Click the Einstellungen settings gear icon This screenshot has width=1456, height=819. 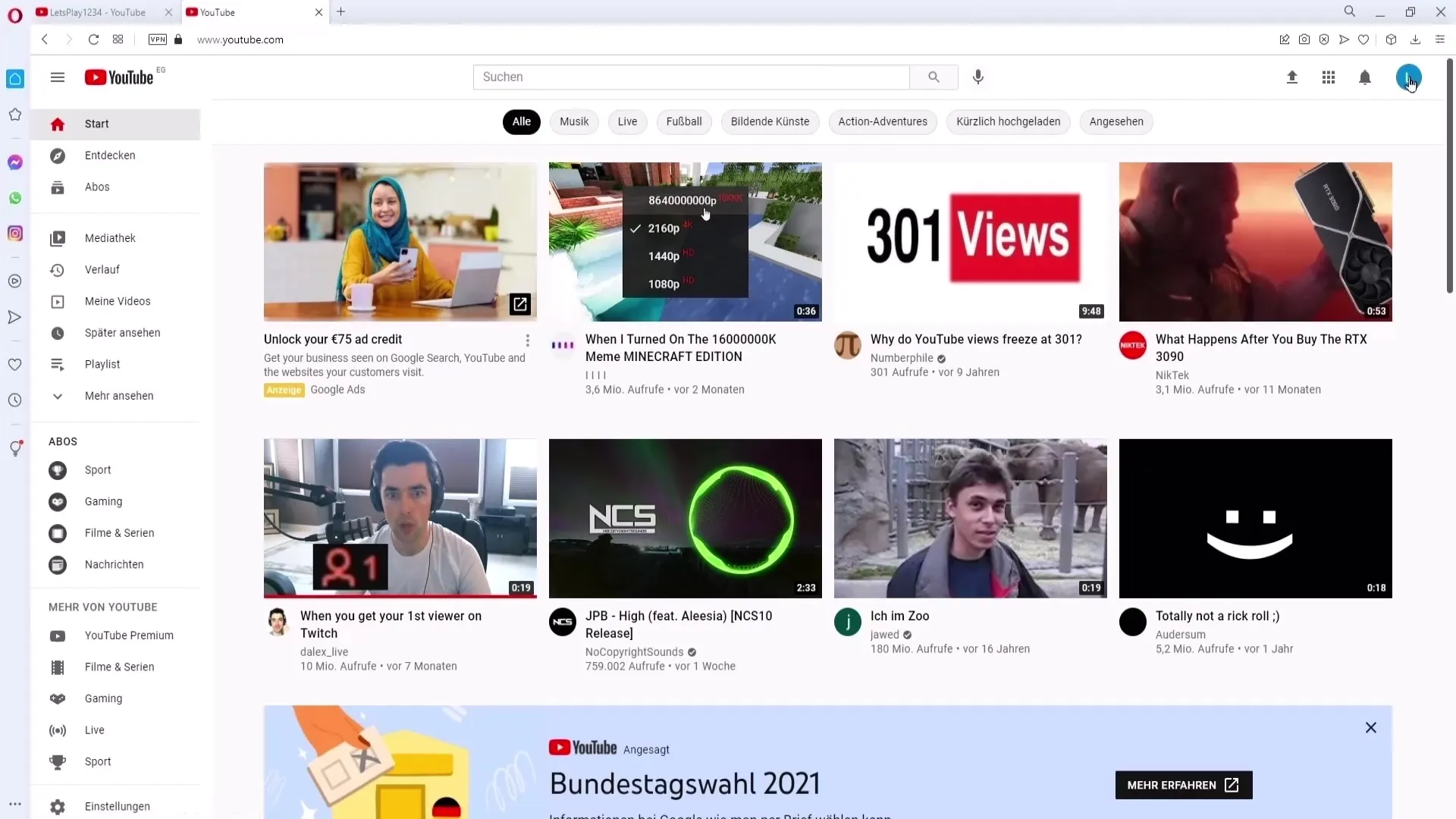(x=57, y=806)
